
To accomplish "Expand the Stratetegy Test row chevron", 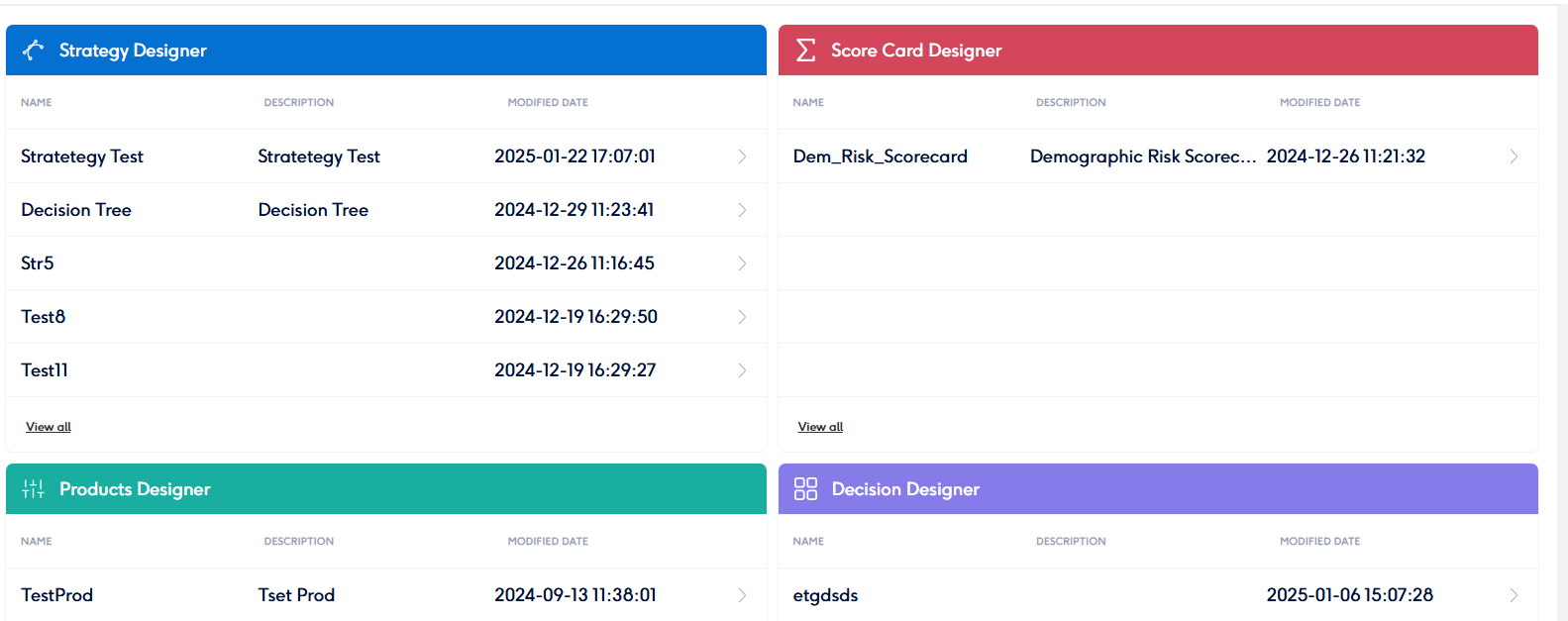I will (x=742, y=156).
